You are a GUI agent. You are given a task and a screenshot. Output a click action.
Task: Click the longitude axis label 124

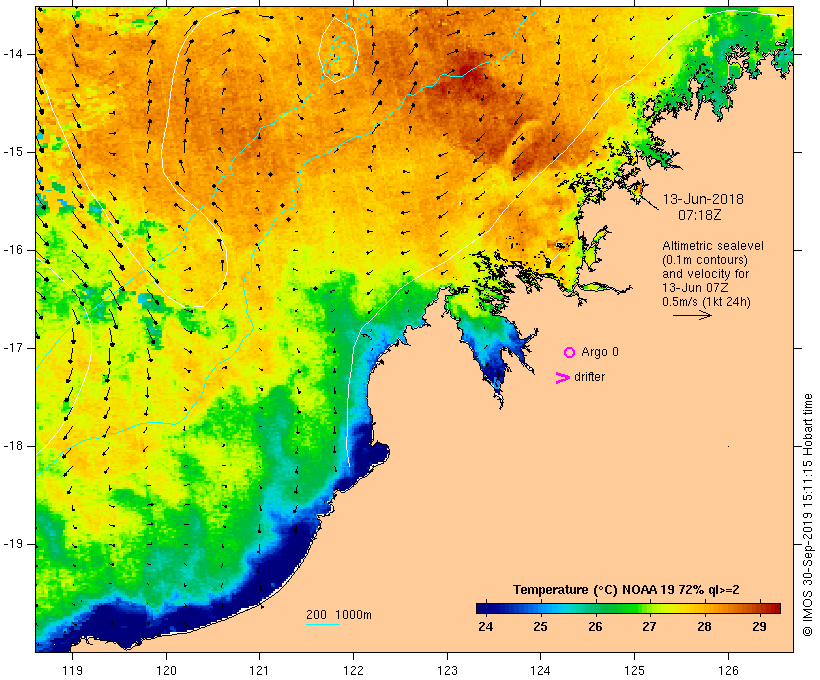coord(540,670)
